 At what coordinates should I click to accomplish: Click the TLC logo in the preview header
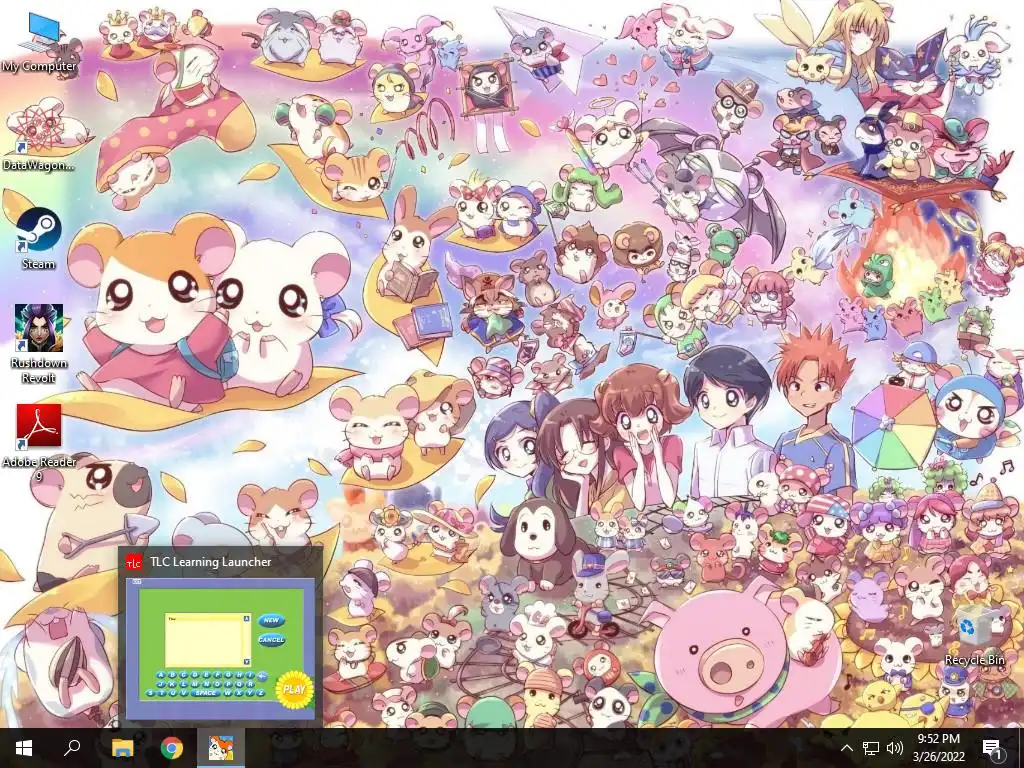[x=134, y=562]
